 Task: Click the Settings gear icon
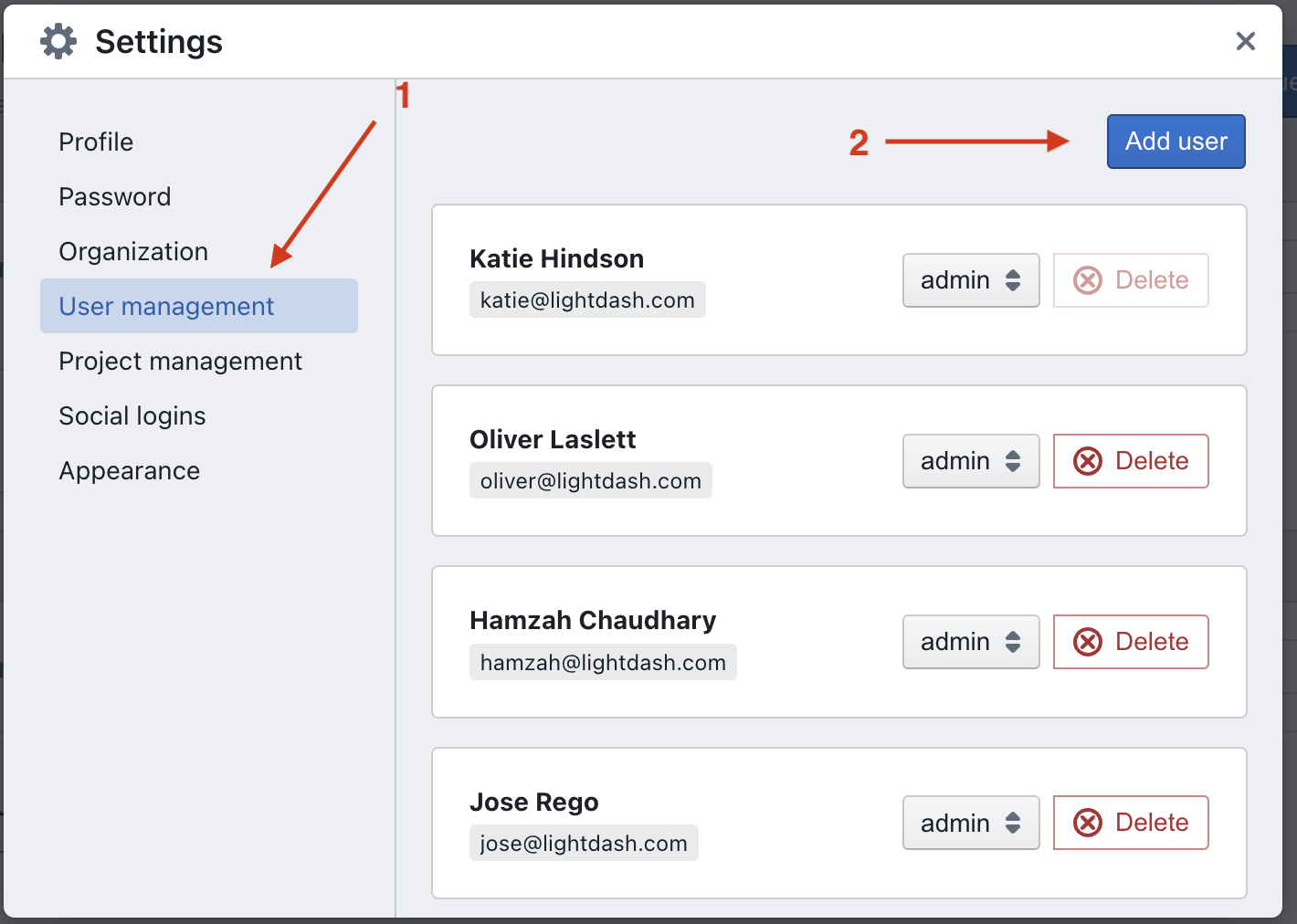(58, 42)
